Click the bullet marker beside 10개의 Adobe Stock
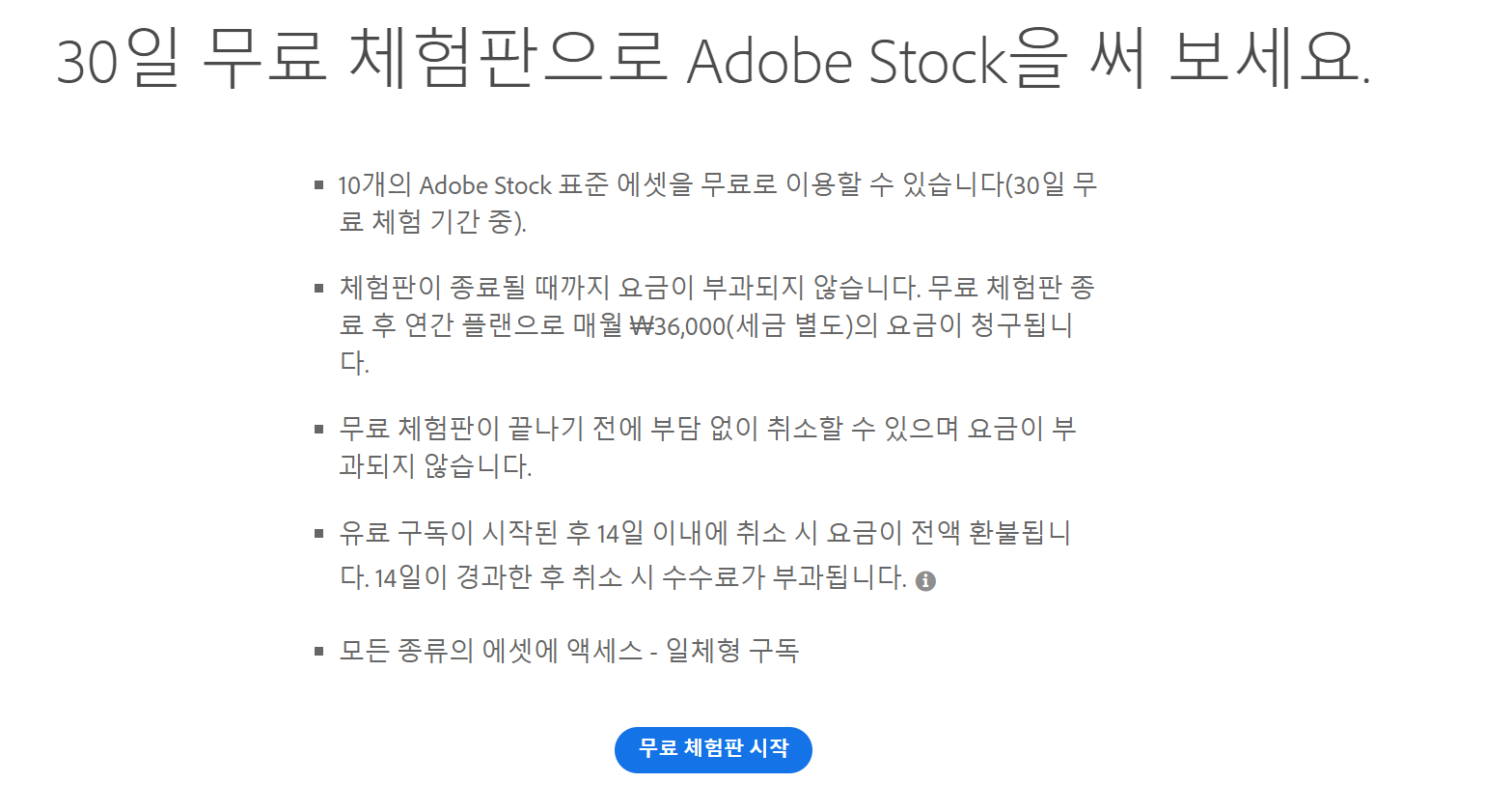This screenshot has width=1512, height=811. (319, 184)
